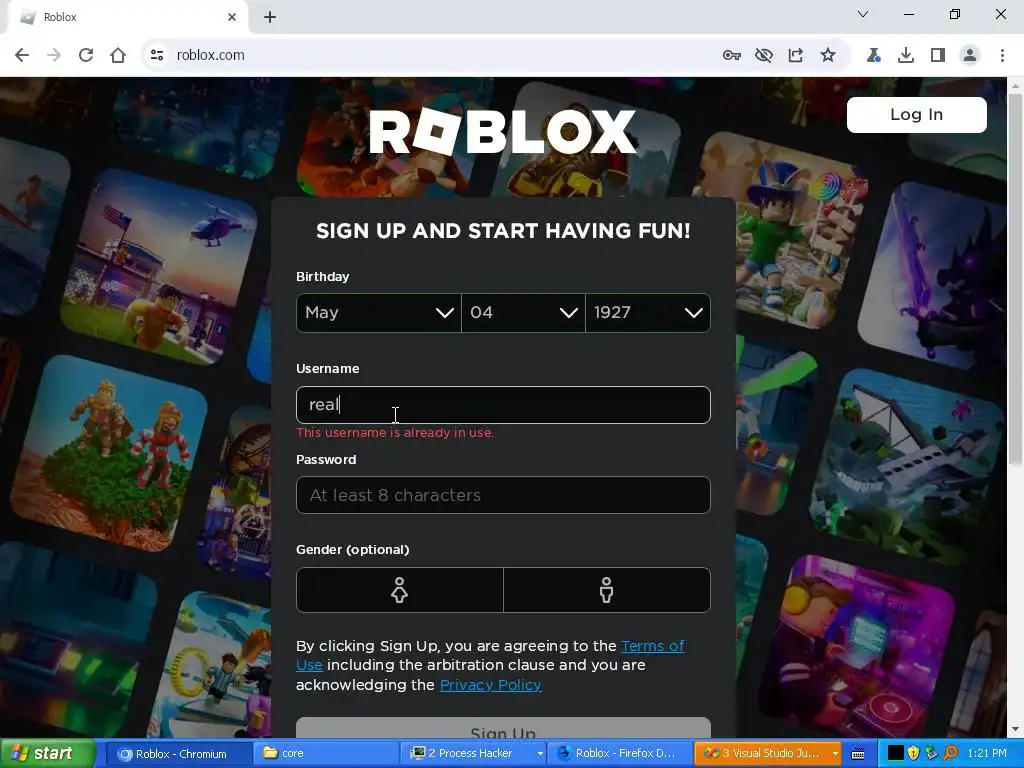Select the Roblox browser tab

pyautogui.click(x=127, y=17)
